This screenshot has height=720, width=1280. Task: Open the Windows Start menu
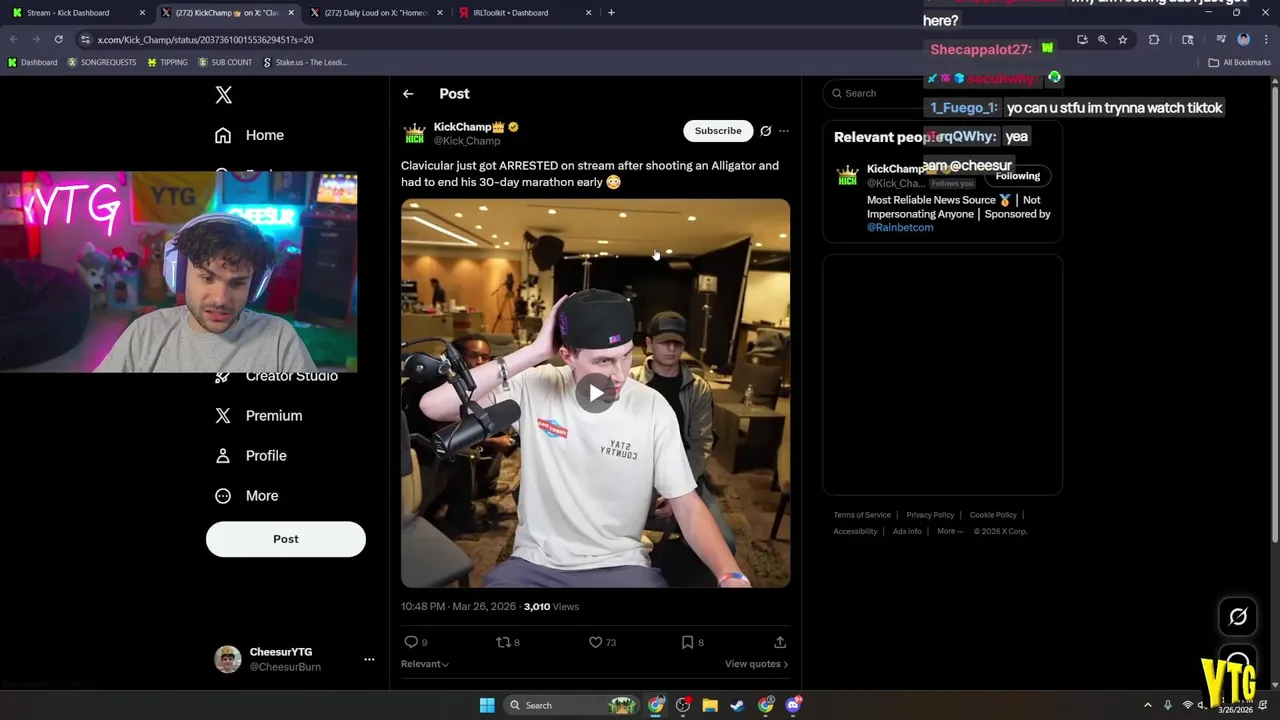[x=487, y=705]
